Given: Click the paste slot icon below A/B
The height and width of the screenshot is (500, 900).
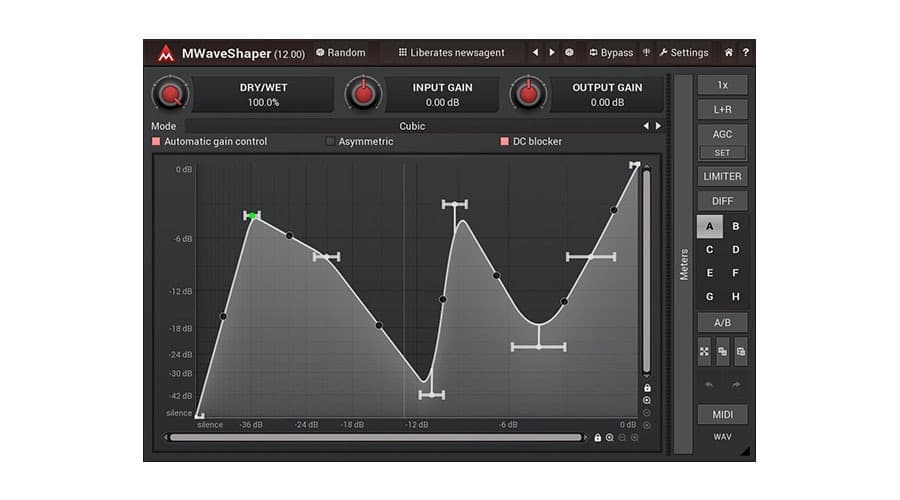Looking at the screenshot, I should 740,351.
